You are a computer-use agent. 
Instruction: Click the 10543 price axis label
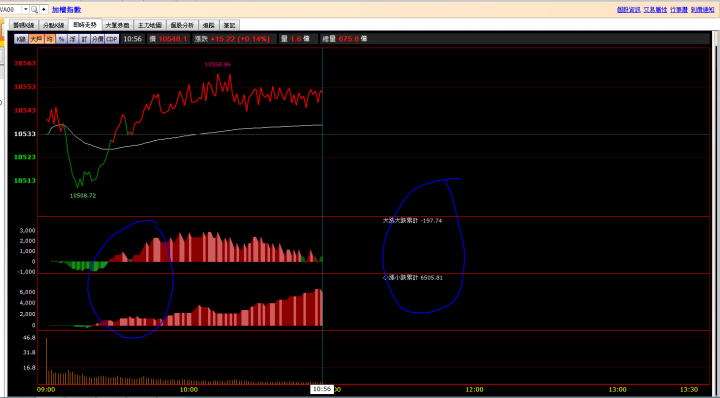(x=24, y=111)
